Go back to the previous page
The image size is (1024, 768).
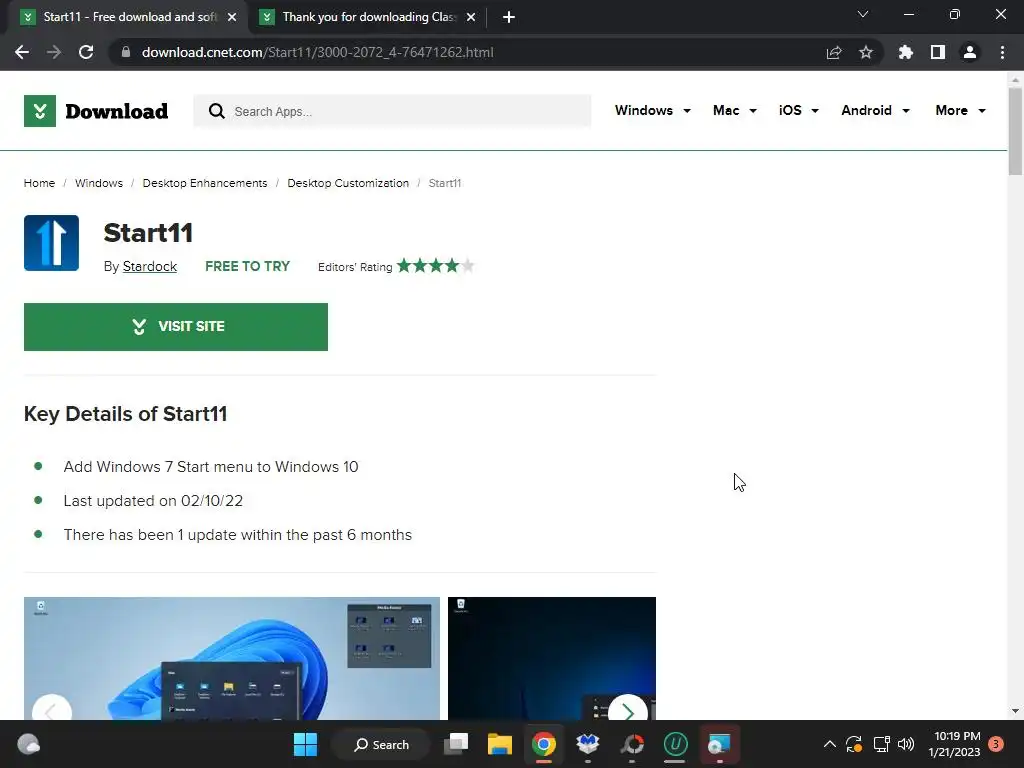coord(22,52)
